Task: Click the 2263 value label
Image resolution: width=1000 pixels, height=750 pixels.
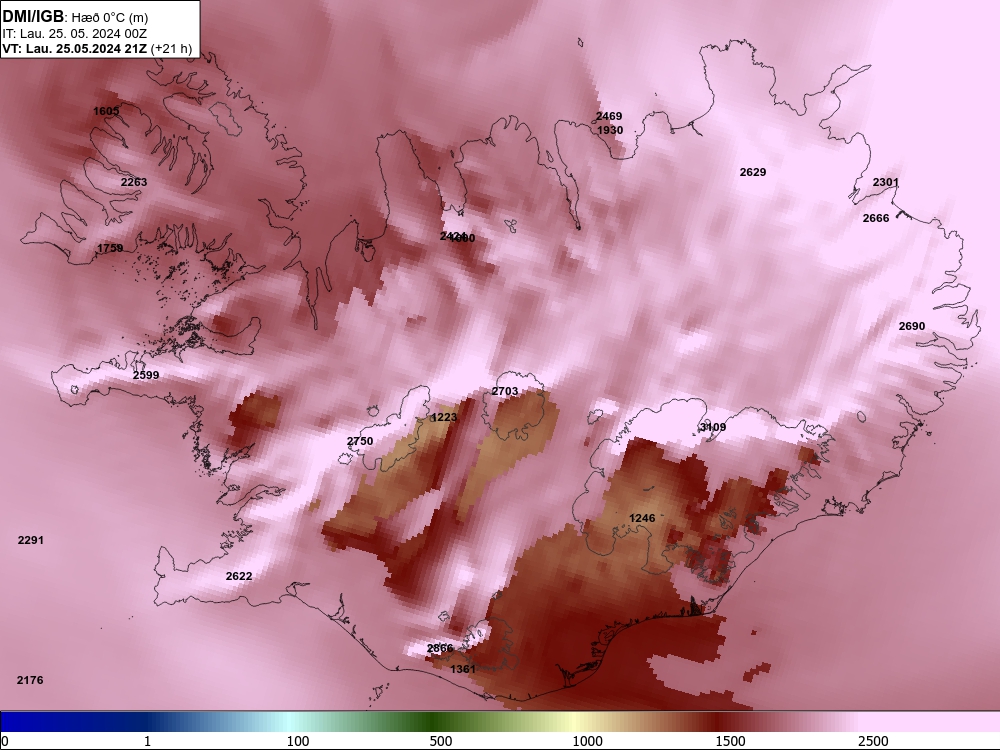Action: point(134,182)
